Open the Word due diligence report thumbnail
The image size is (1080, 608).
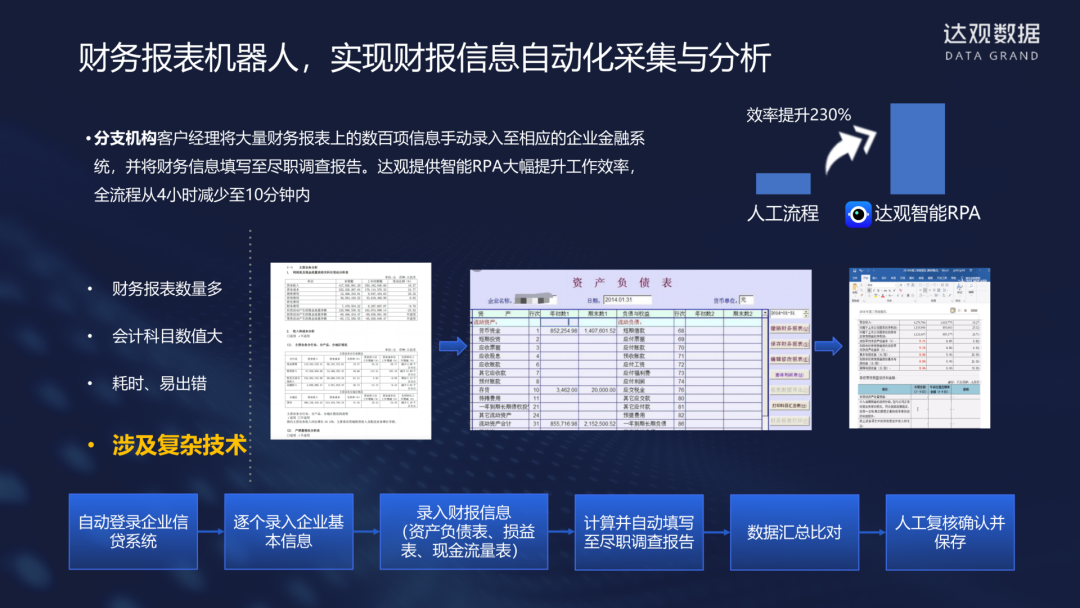pos(920,348)
